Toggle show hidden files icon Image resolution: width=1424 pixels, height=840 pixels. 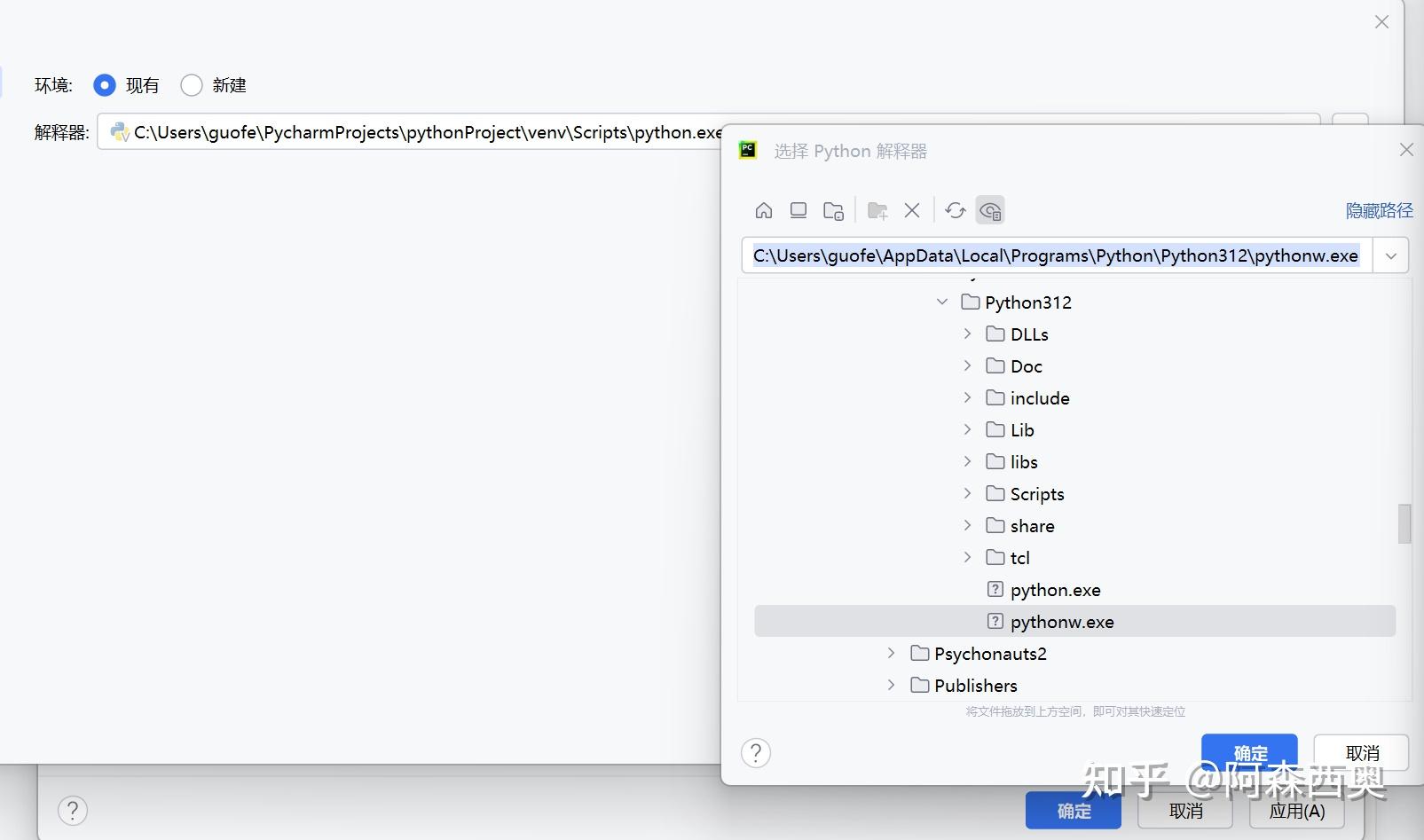[x=990, y=210]
